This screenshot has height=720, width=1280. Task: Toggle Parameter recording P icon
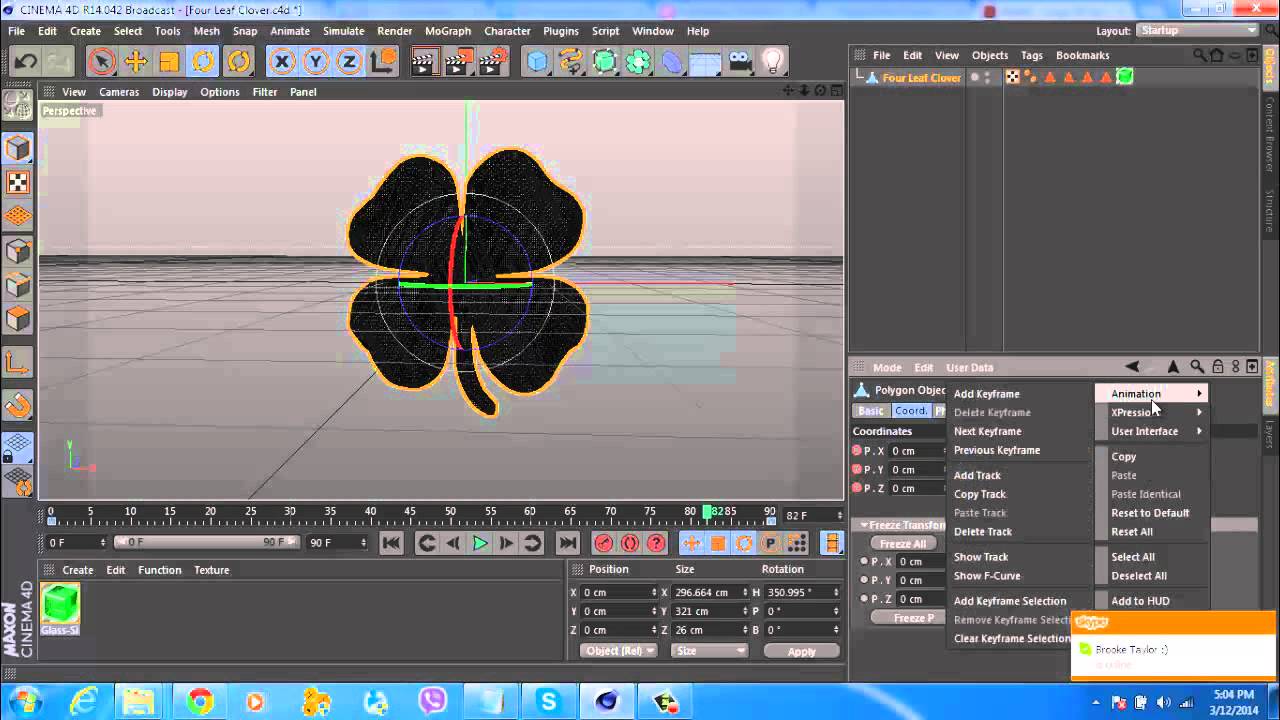pyautogui.click(x=770, y=543)
